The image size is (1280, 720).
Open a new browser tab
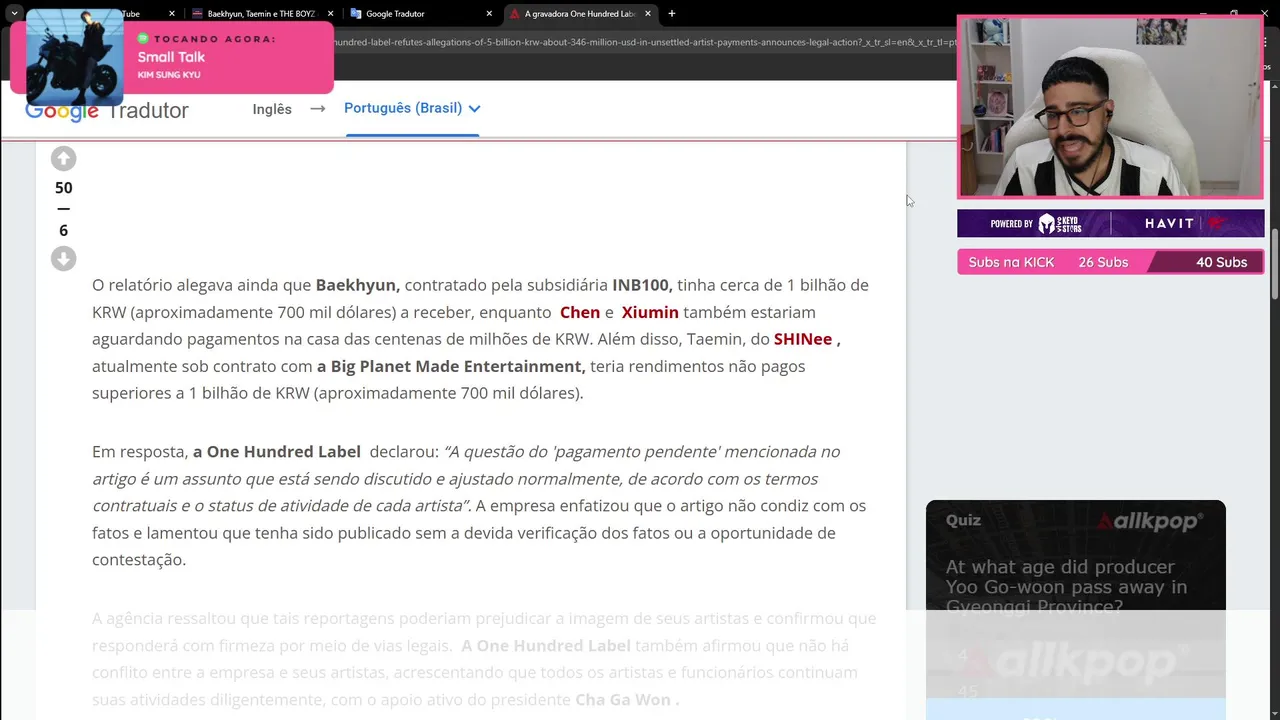(x=672, y=14)
